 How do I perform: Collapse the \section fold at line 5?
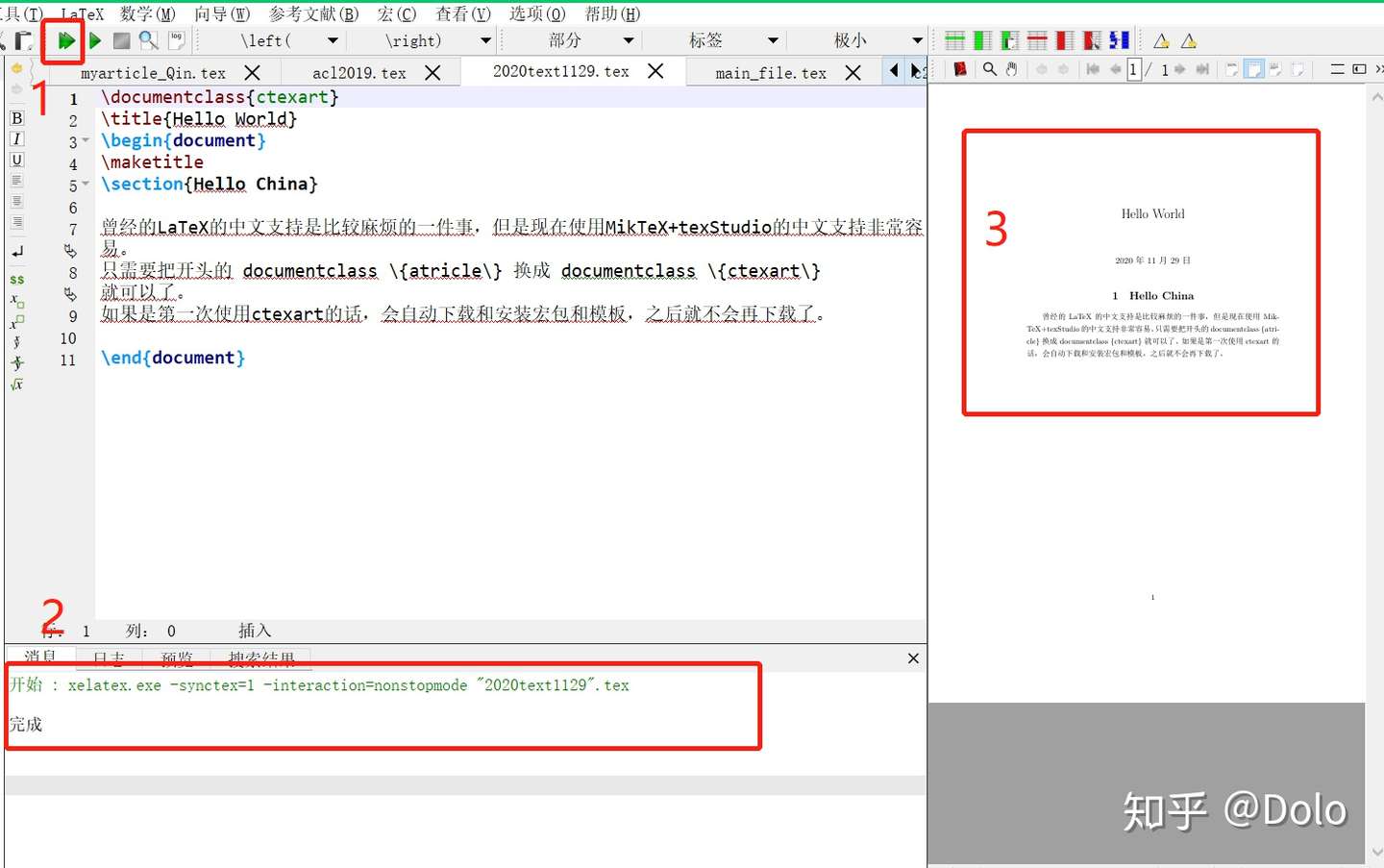(x=86, y=184)
